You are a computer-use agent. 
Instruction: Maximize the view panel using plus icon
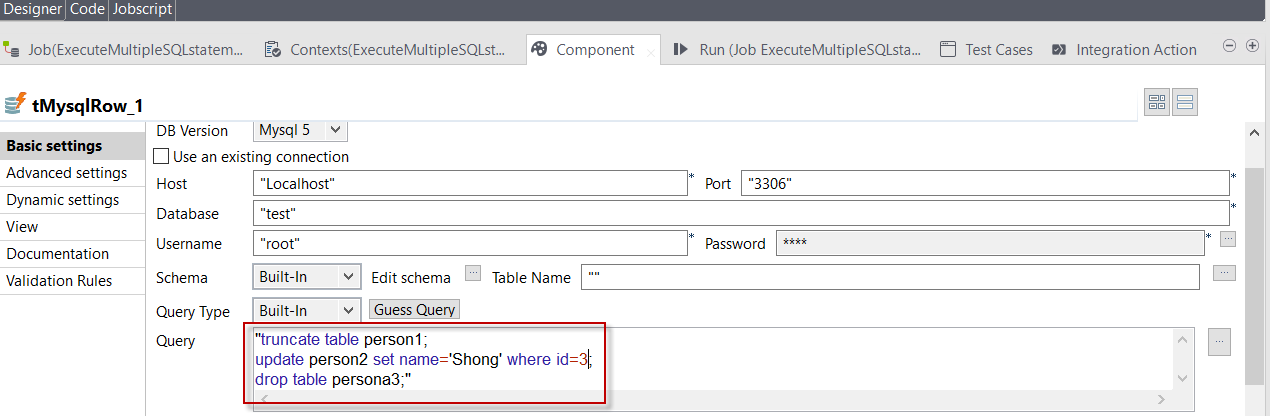coord(1252,46)
